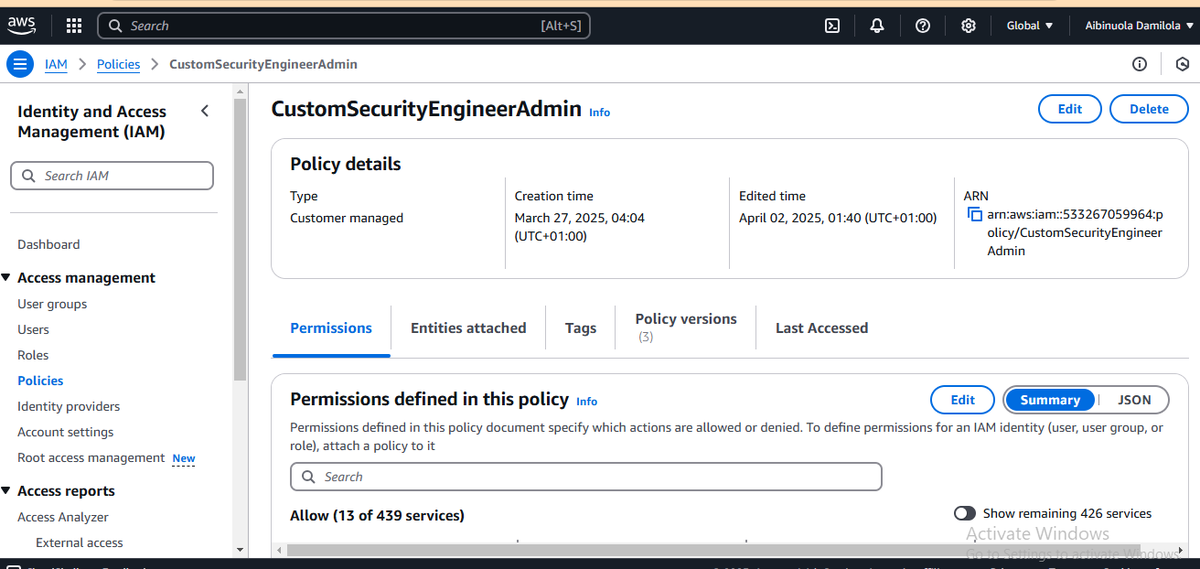
Task: Open the Last Accessed tab
Action: point(822,328)
